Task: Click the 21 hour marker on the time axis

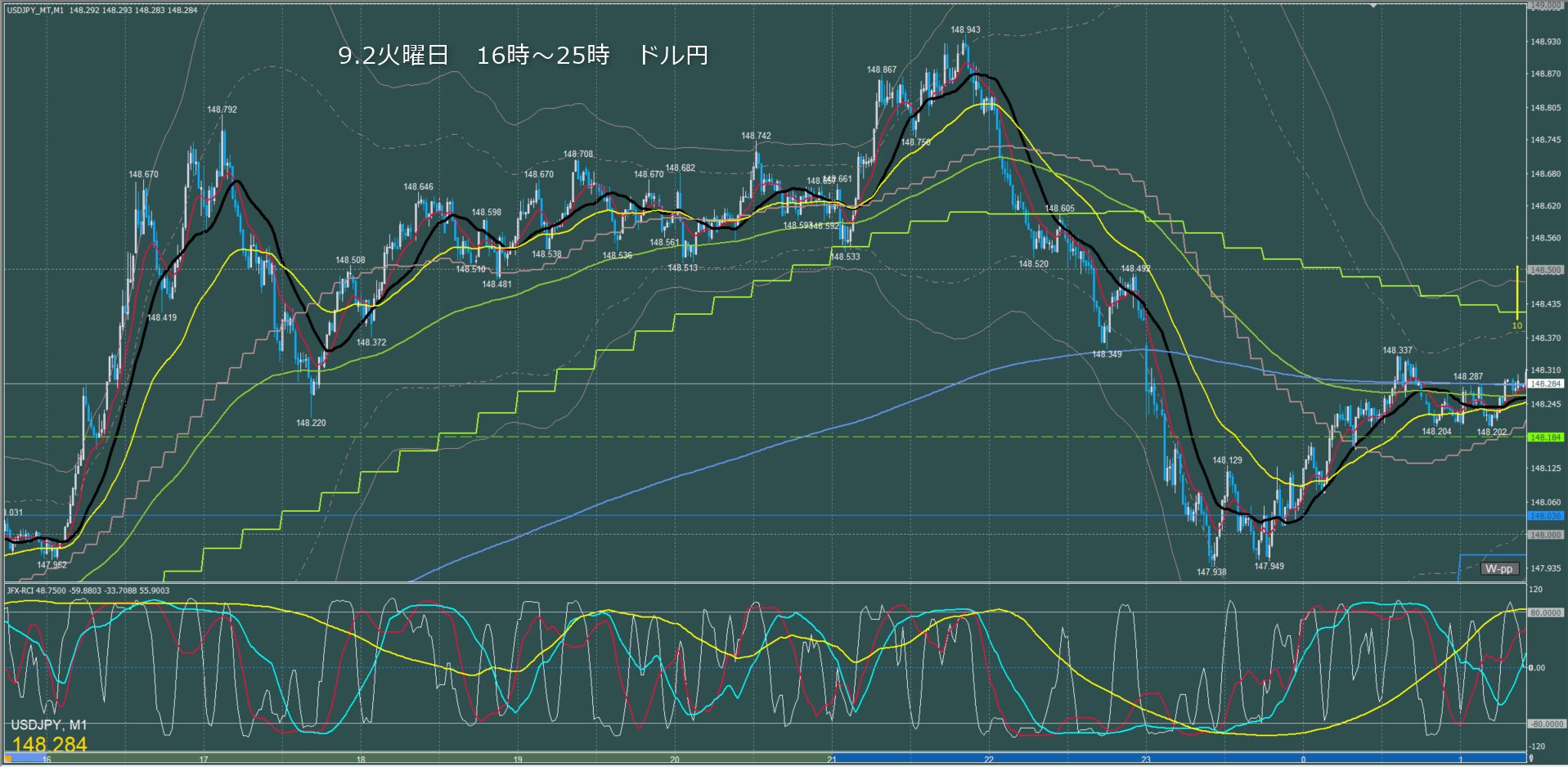Action: click(x=832, y=760)
